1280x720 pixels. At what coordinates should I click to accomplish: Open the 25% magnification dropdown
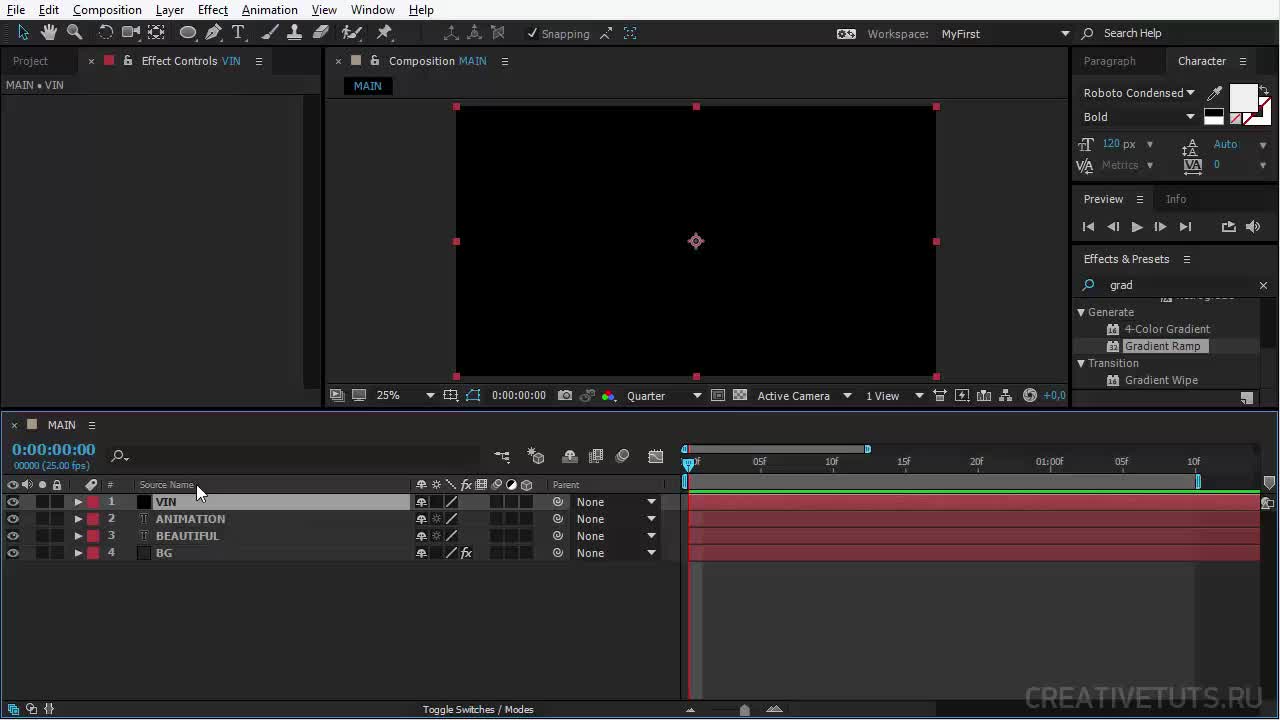[405, 396]
